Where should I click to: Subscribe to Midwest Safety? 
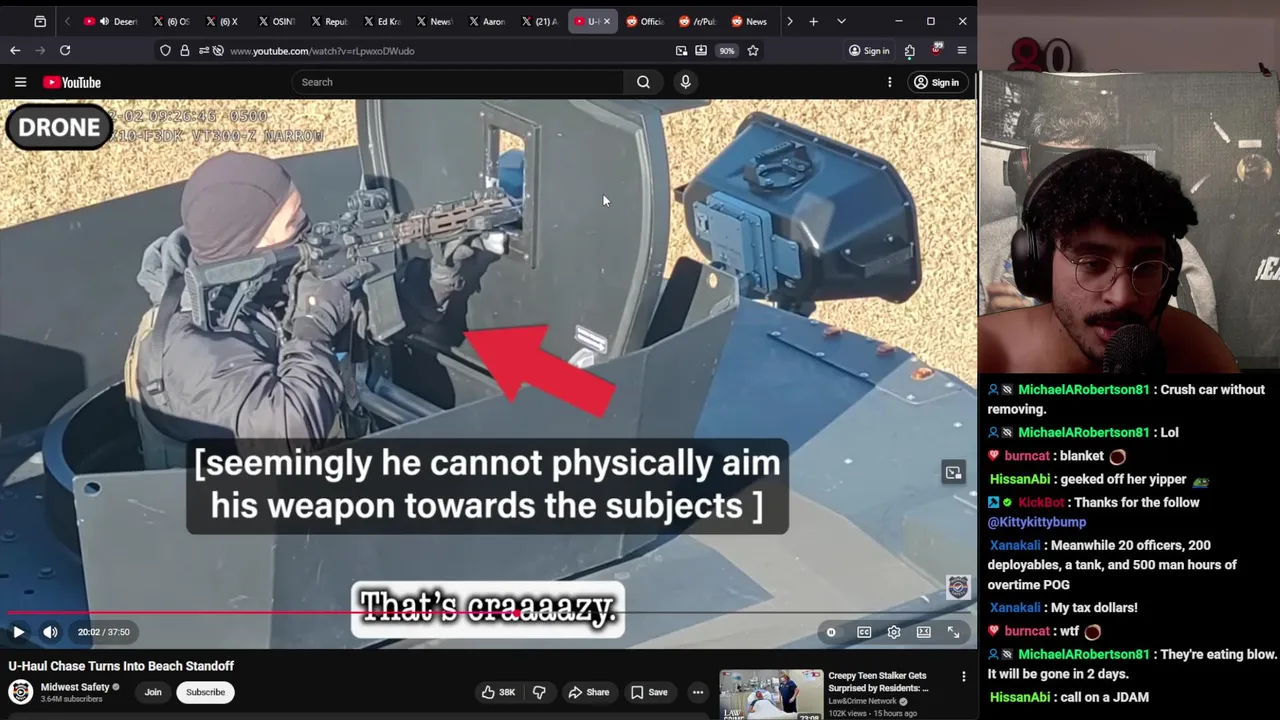205,692
